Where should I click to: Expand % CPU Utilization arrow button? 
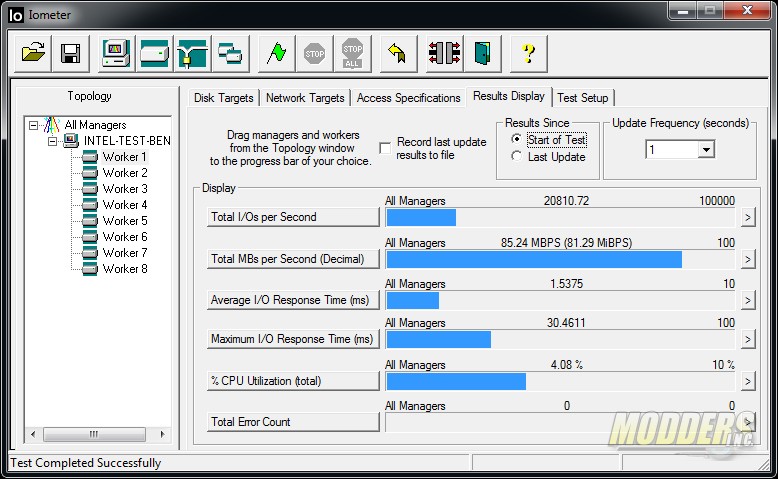[748, 381]
